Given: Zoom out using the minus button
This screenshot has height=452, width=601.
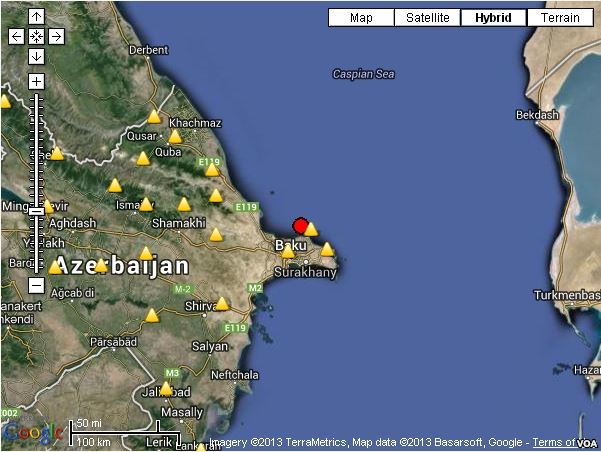Looking at the screenshot, I should tap(36, 284).
